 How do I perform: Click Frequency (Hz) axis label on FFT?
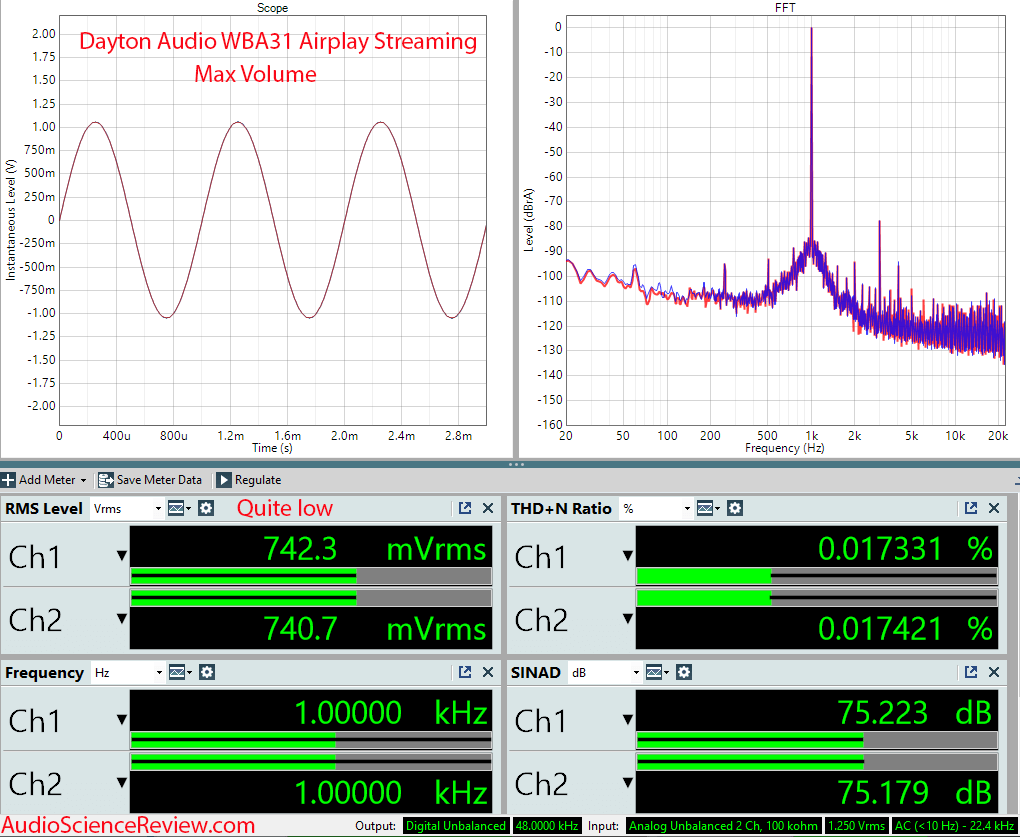click(x=785, y=448)
